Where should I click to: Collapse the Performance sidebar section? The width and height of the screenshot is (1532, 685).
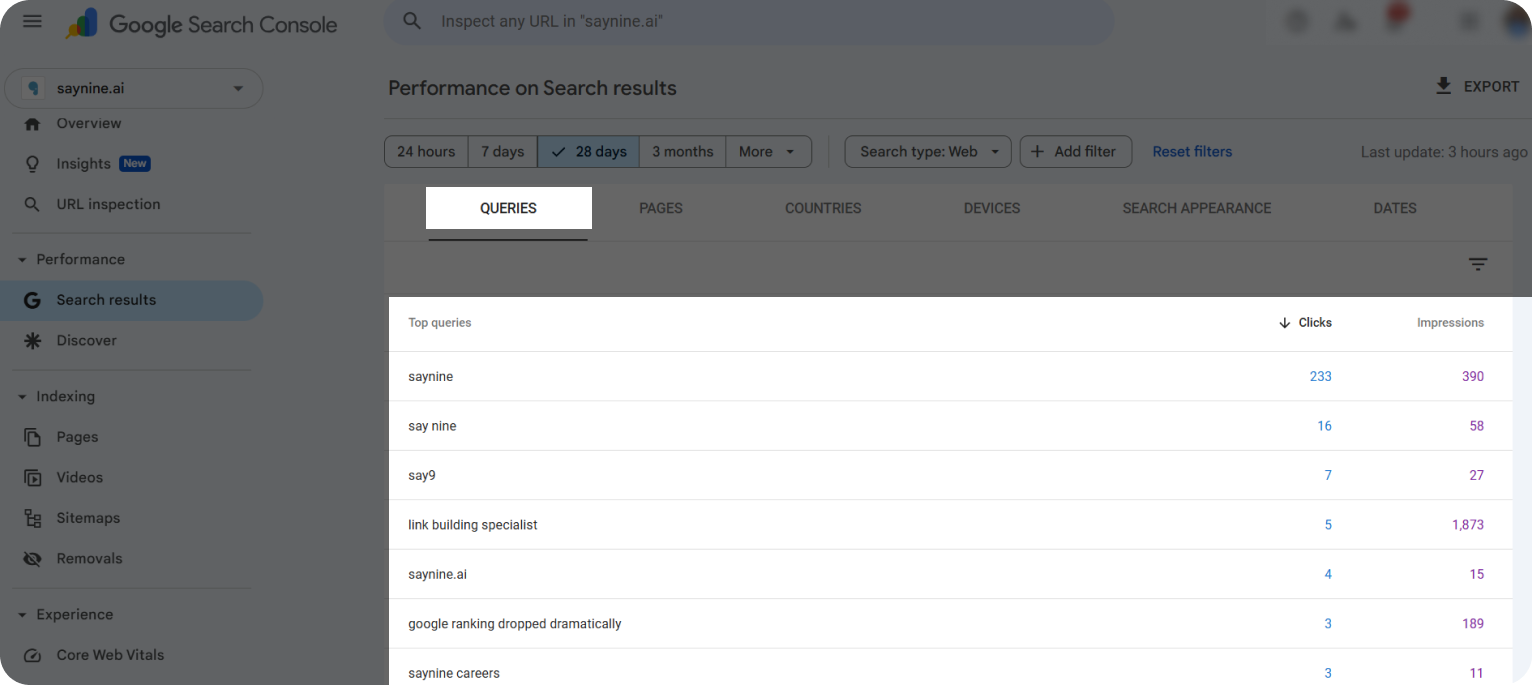(x=22, y=260)
